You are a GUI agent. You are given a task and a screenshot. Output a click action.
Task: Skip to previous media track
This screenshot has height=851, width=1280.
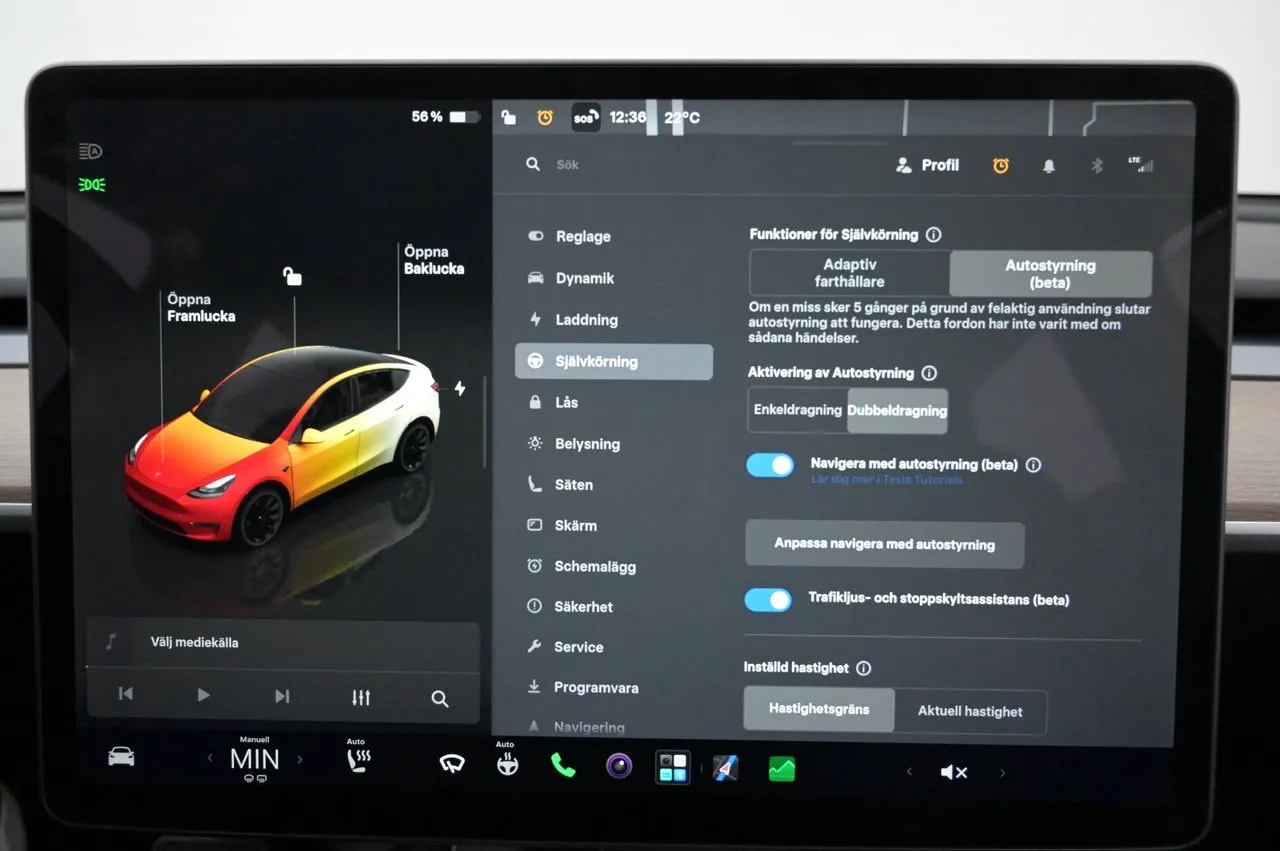point(126,694)
